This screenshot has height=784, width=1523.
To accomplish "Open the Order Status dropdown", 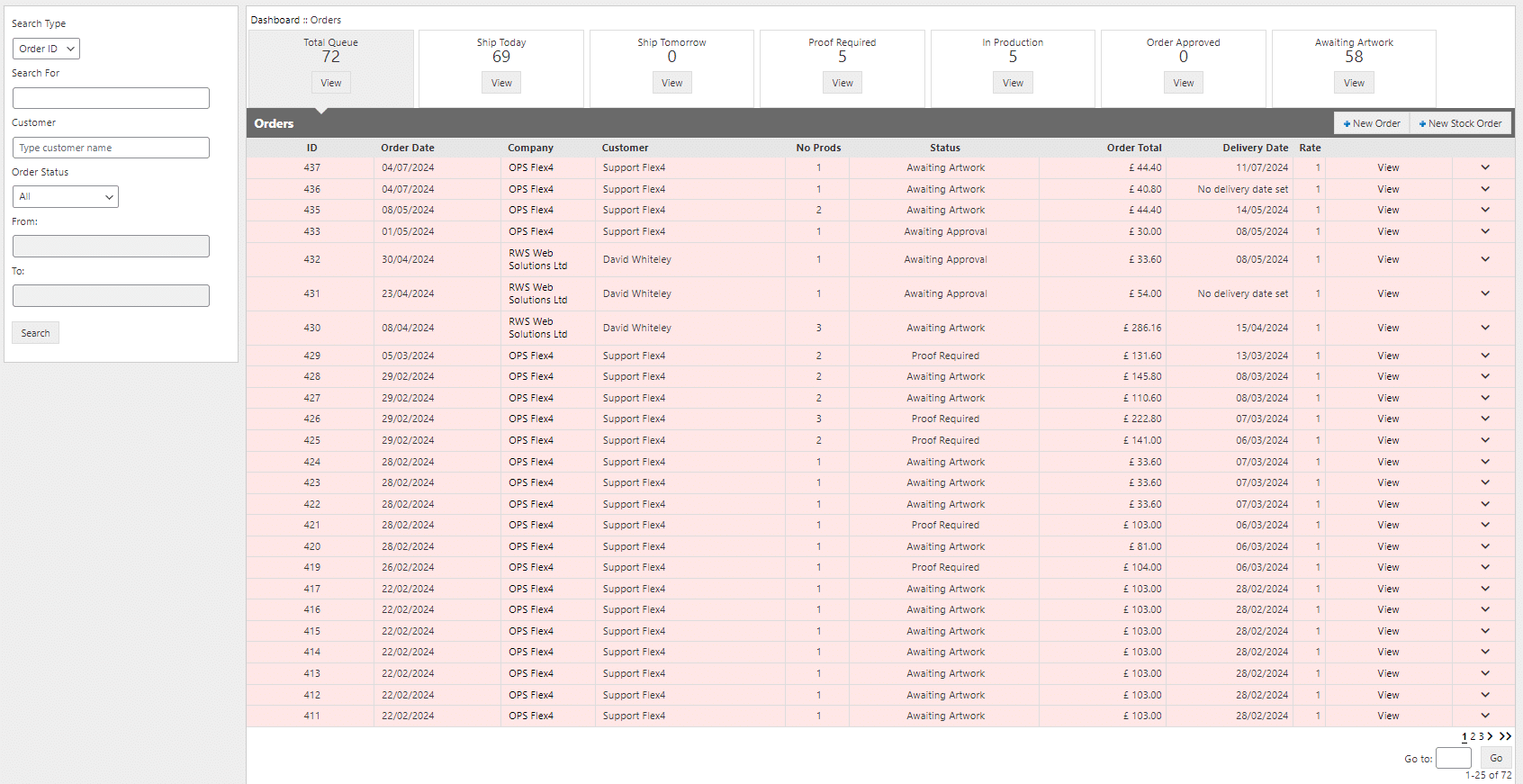I will pos(65,196).
